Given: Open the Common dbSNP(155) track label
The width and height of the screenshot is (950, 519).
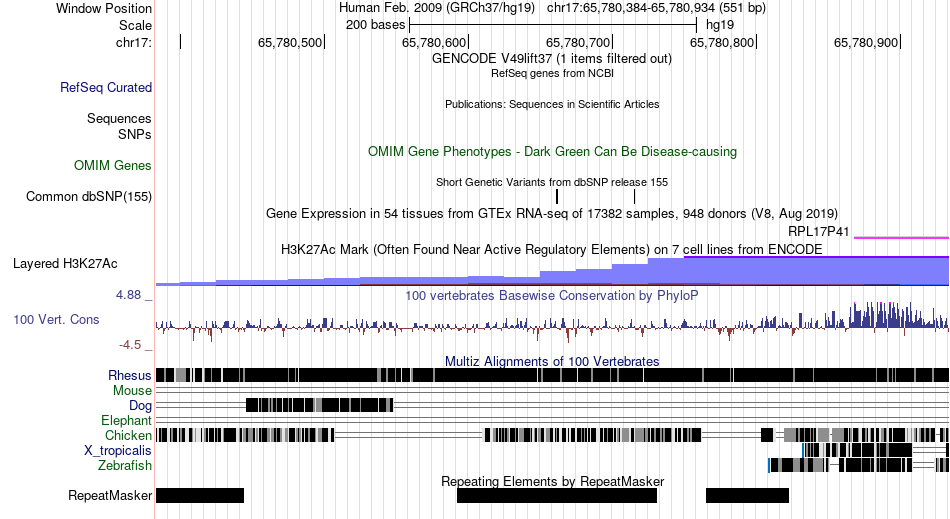Looking at the screenshot, I should 89,196.
